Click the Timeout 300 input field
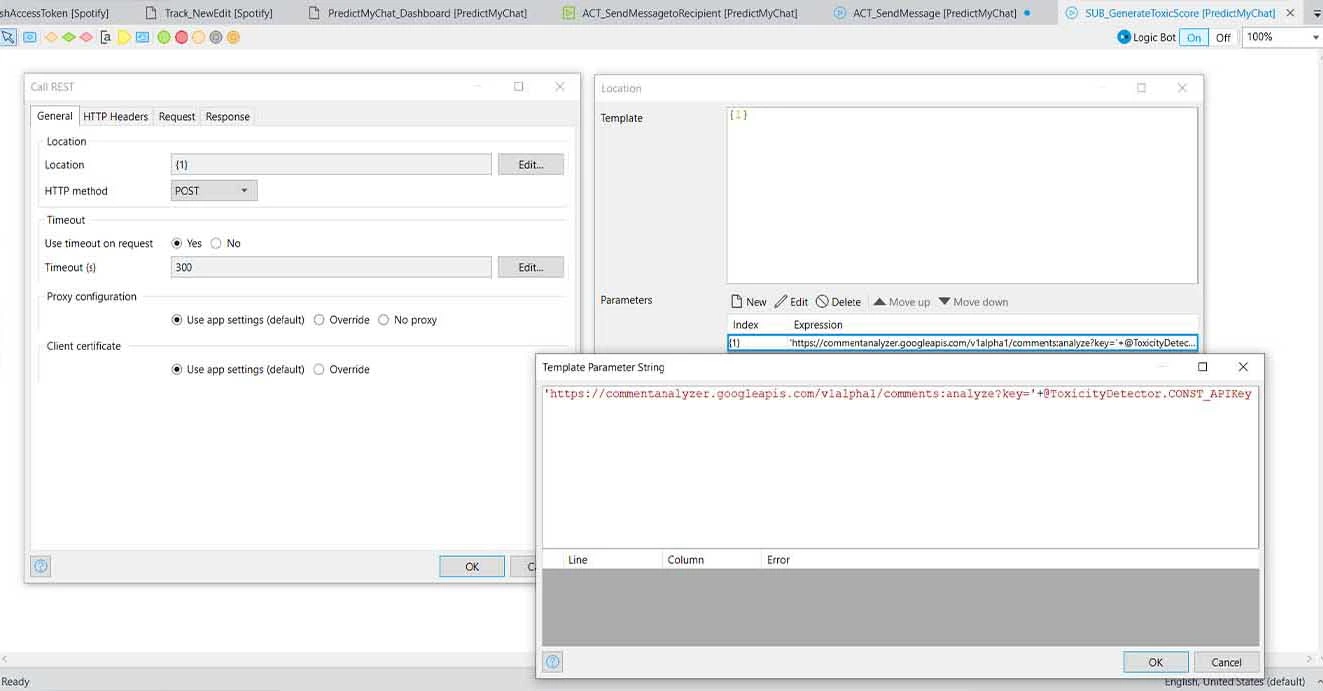Viewport: 1323px width, 691px height. pos(331,267)
